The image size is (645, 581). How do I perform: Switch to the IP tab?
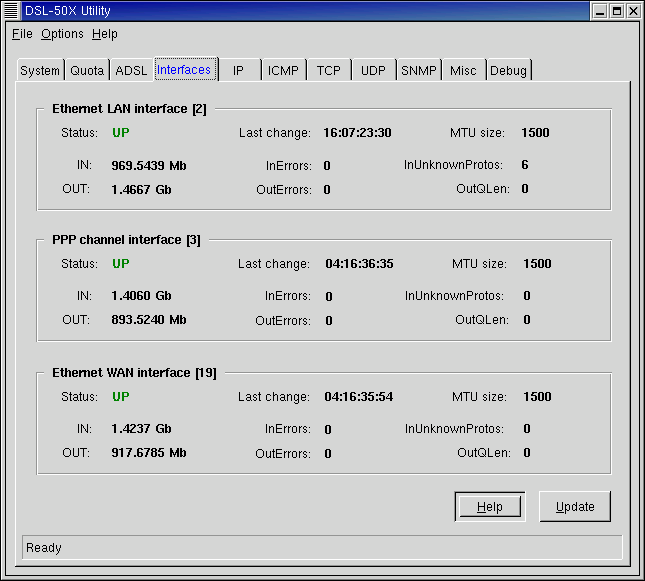click(x=239, y=70)
